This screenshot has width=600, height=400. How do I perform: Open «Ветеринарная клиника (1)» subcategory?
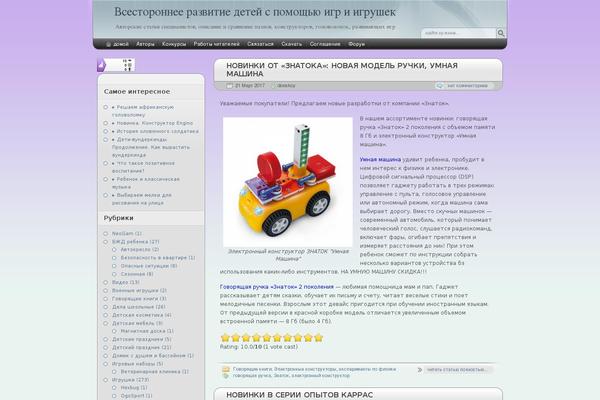point(155,372)
